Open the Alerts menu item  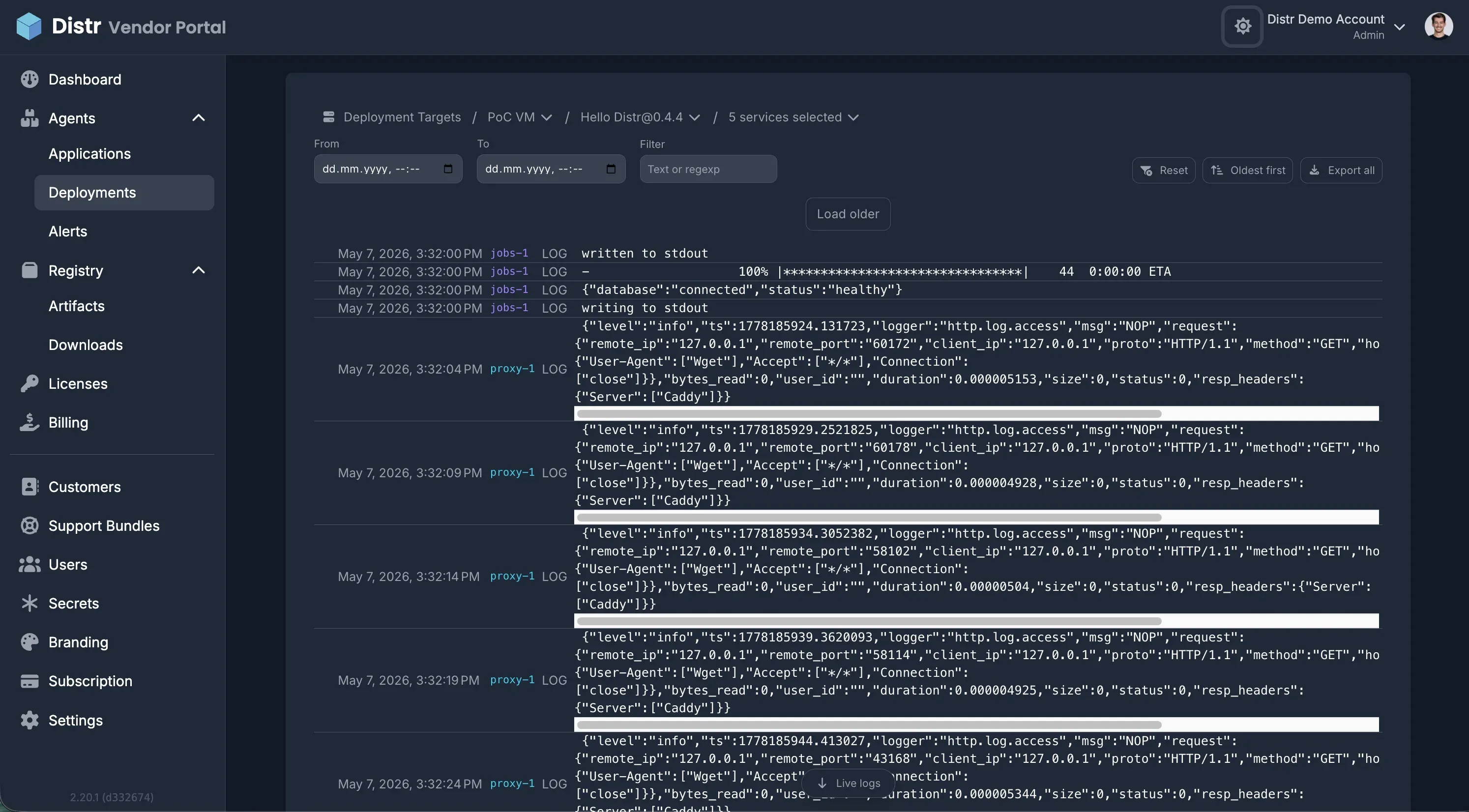68,232
